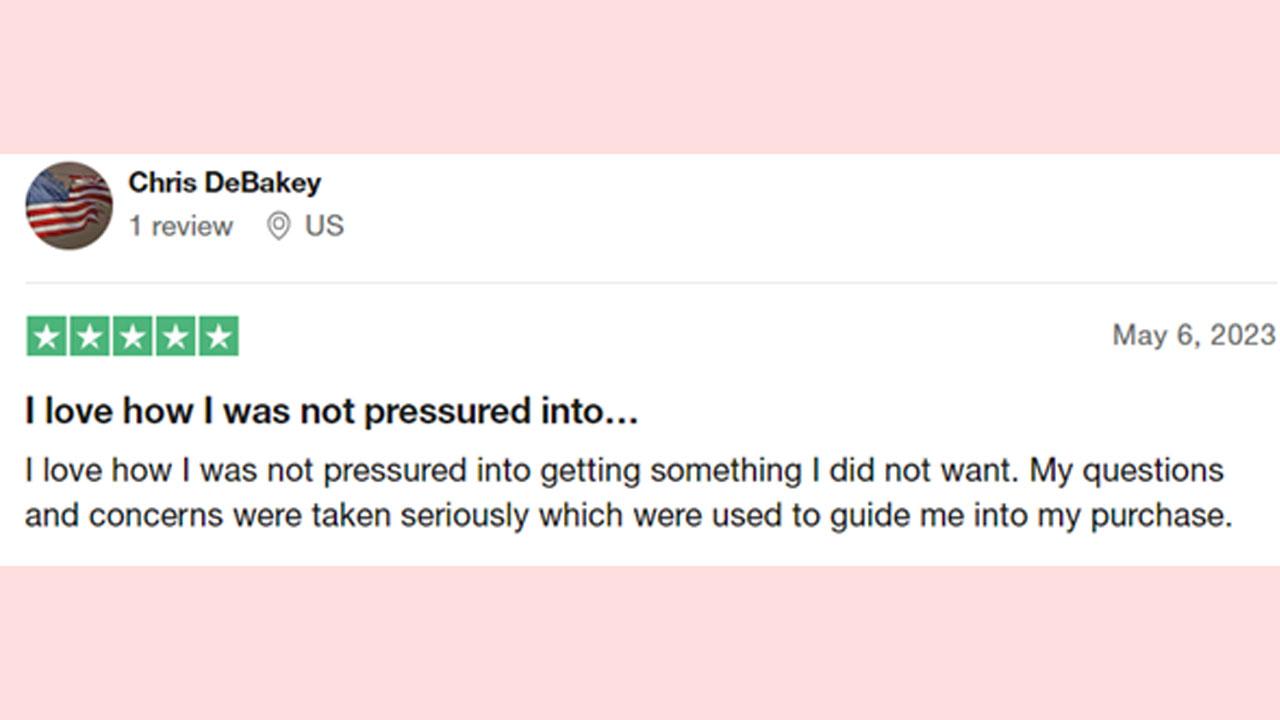Open Chris DeBakey's reviewer profile
This screenshot has width=1280, height=720.
[x=225, y=183]
